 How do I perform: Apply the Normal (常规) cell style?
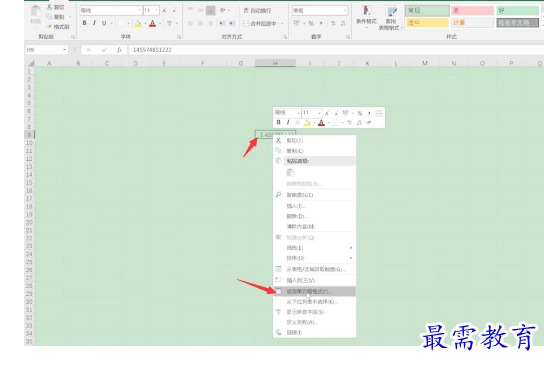coord(427,11)
